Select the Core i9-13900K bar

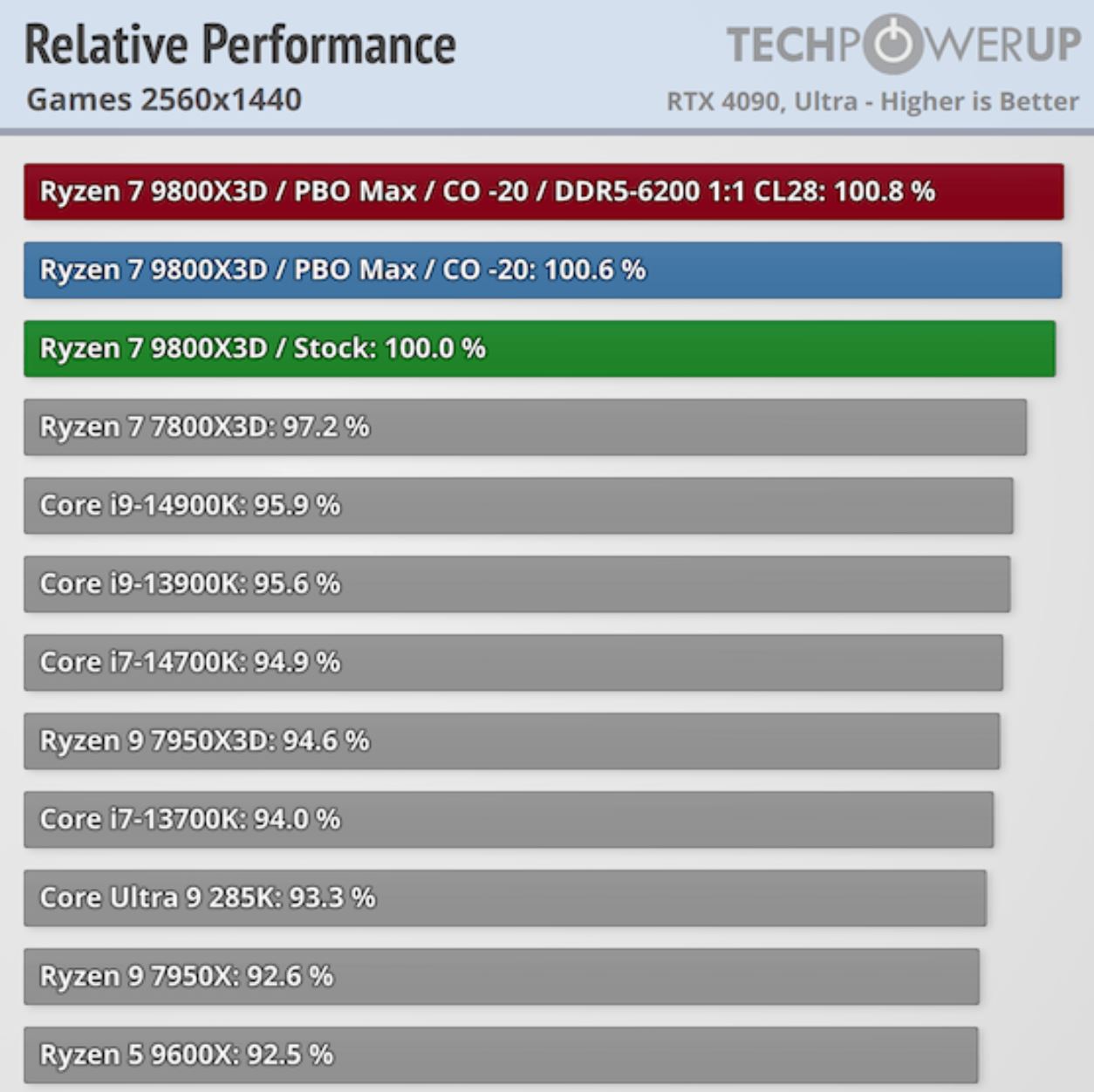tap(516, 584)
